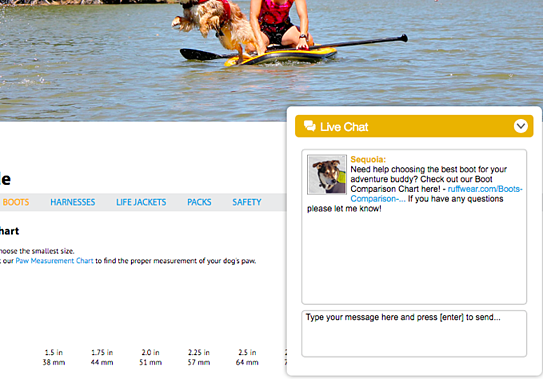Screen dimensions: 543x379
Task: Switch to the LIFE JACKETS tab
Action: (x=141, y=202)
